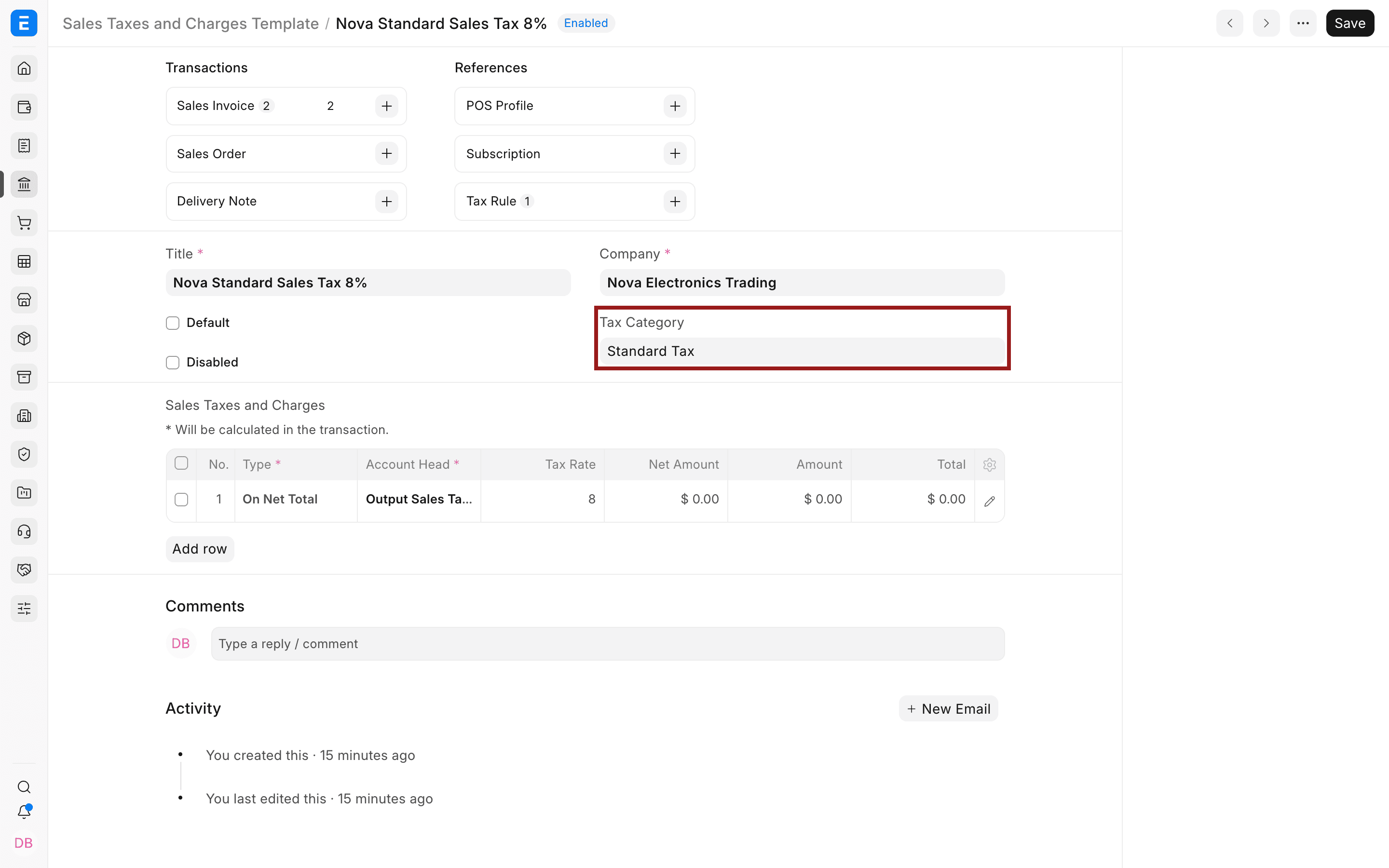Screen dimensions: 1389x868
Task: Open the headset support sidebar icon
Action: tap(24, 531)
